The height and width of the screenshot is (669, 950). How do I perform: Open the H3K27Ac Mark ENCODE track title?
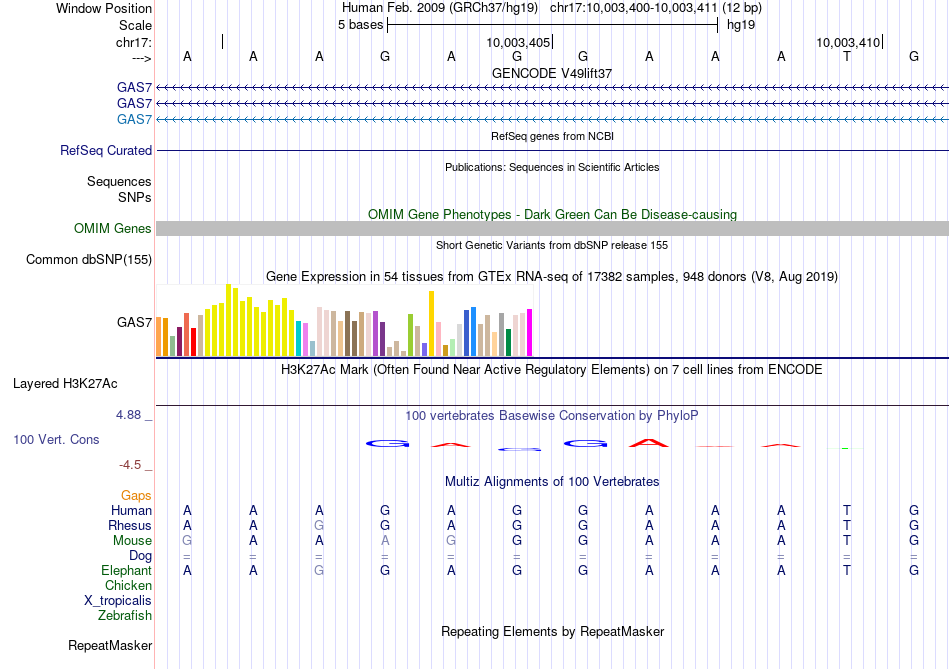[552, 370]
